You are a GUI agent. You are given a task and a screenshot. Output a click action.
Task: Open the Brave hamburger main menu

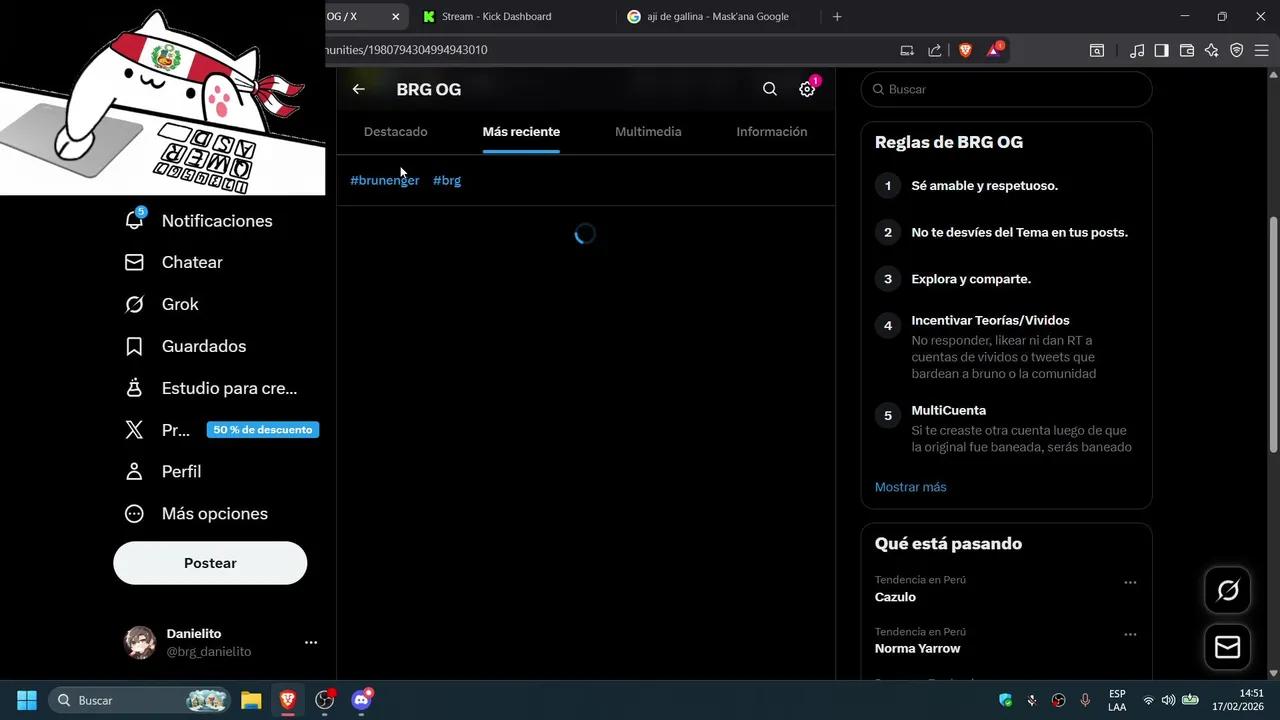[1262, 50]
